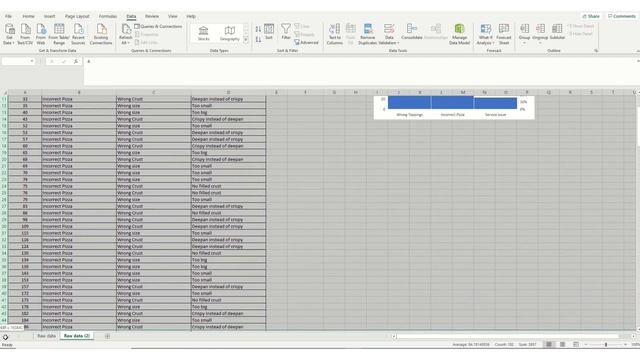
Task: Switch to the Insert tab
Action: [x=49, y=16]
